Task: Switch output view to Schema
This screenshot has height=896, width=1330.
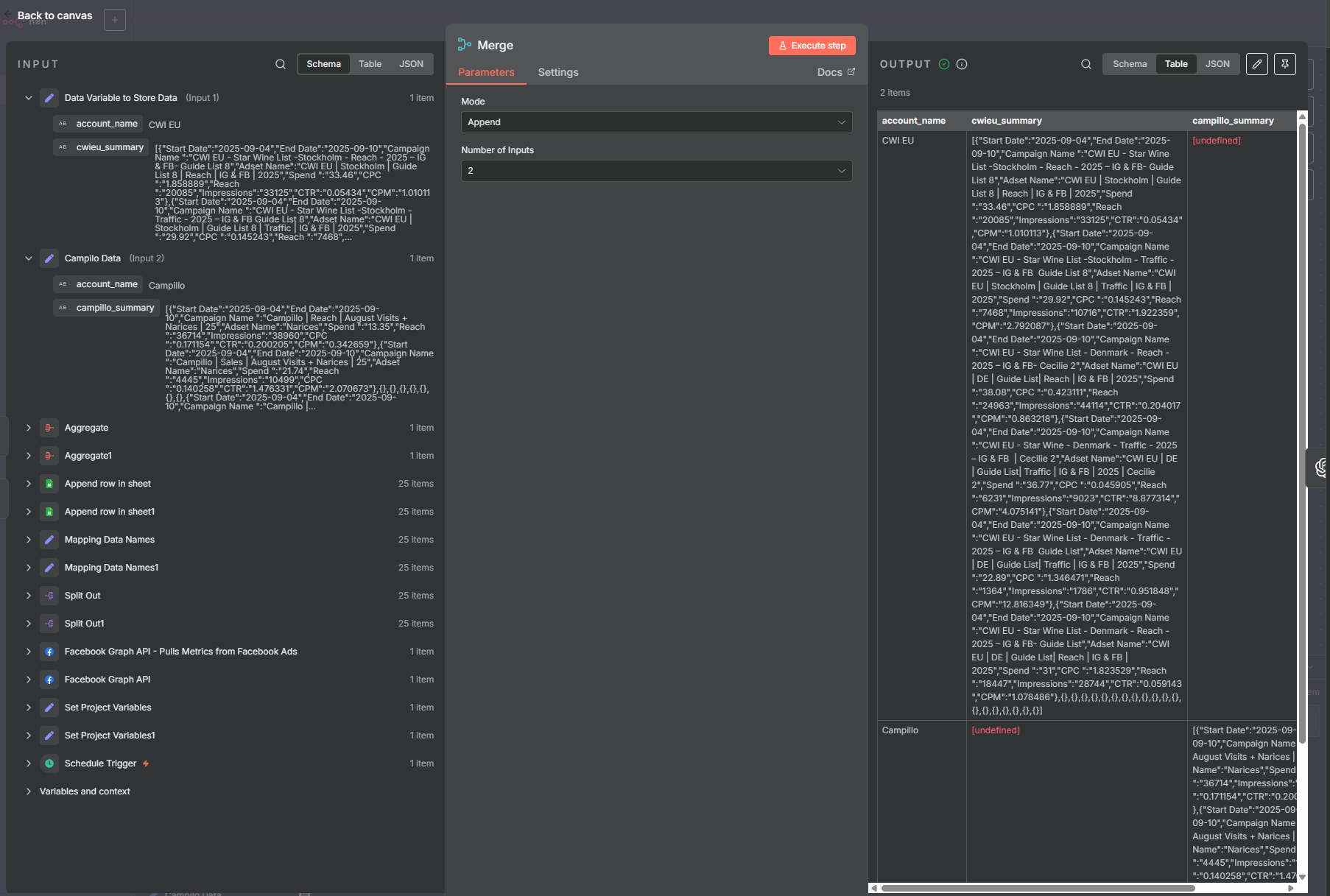Action: click(1130, 64)
